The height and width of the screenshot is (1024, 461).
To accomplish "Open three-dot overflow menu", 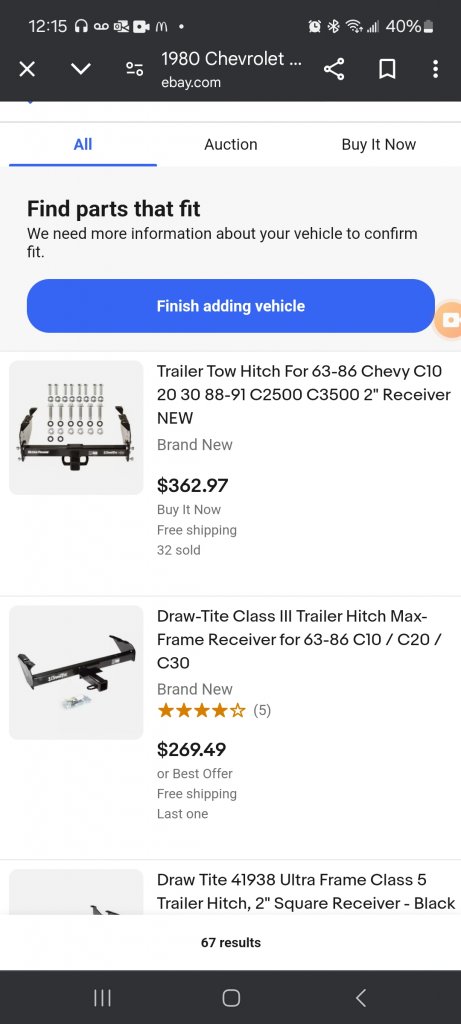I will [x=436, y=69].
